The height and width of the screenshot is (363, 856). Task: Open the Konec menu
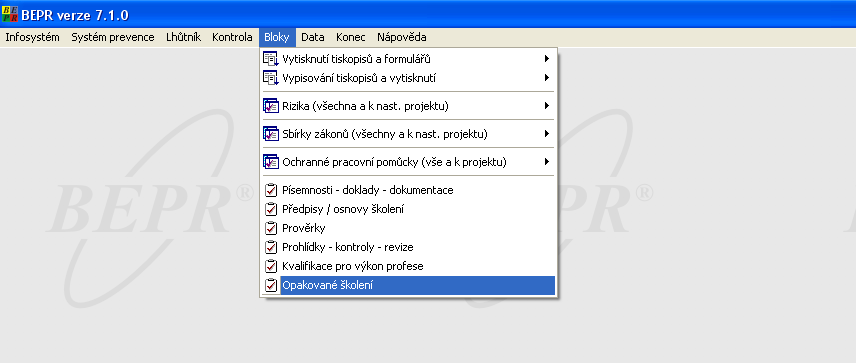coord(351,38)
